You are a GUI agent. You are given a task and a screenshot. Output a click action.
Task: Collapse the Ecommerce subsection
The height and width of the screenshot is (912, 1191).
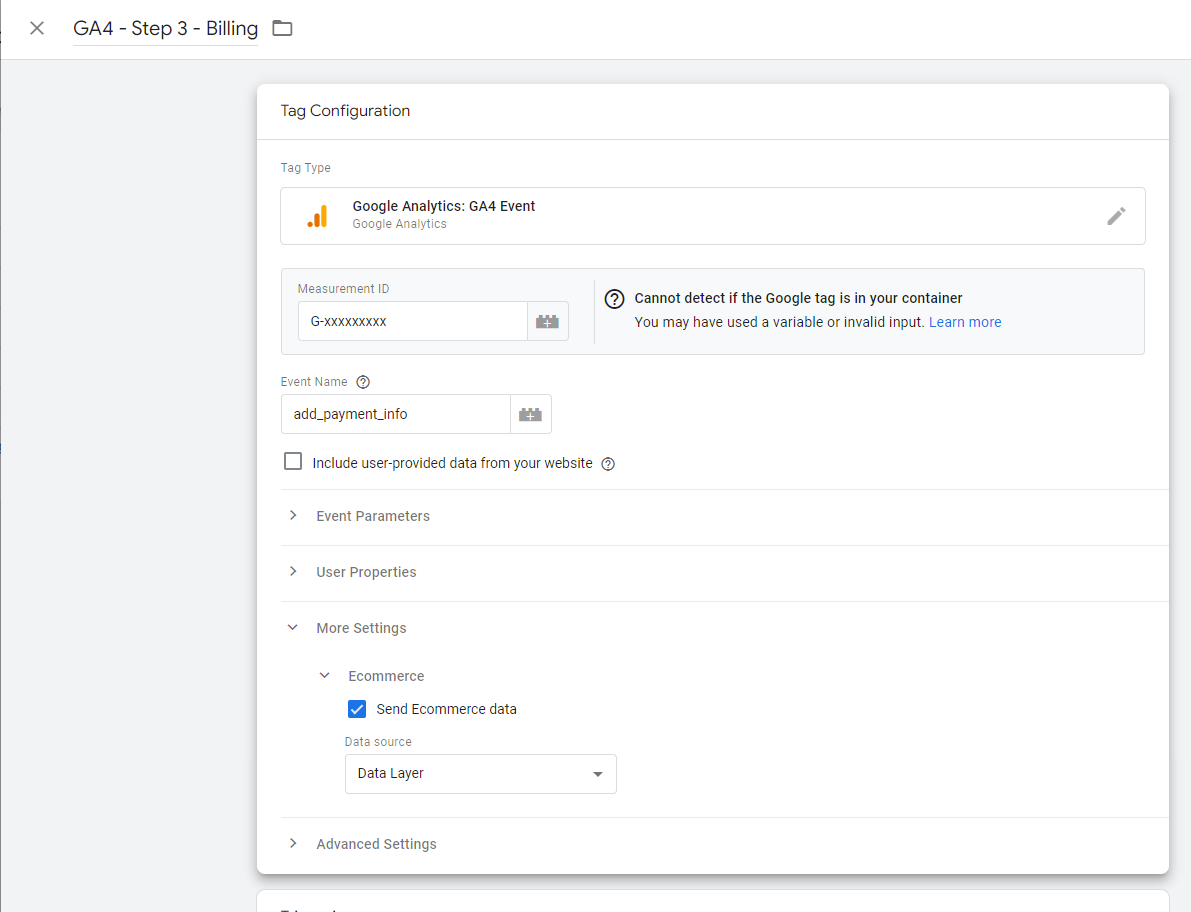[x=371, y=676]
